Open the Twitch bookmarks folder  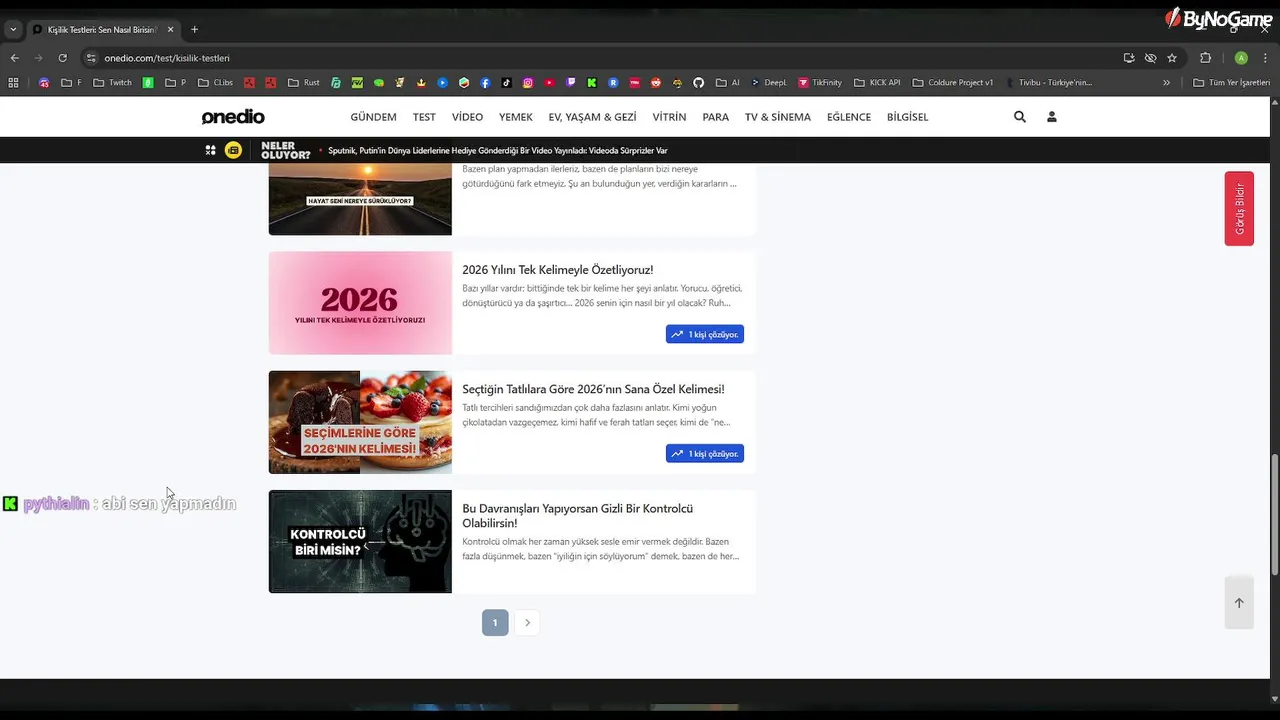pyautogui.click(x=112, y=83)
